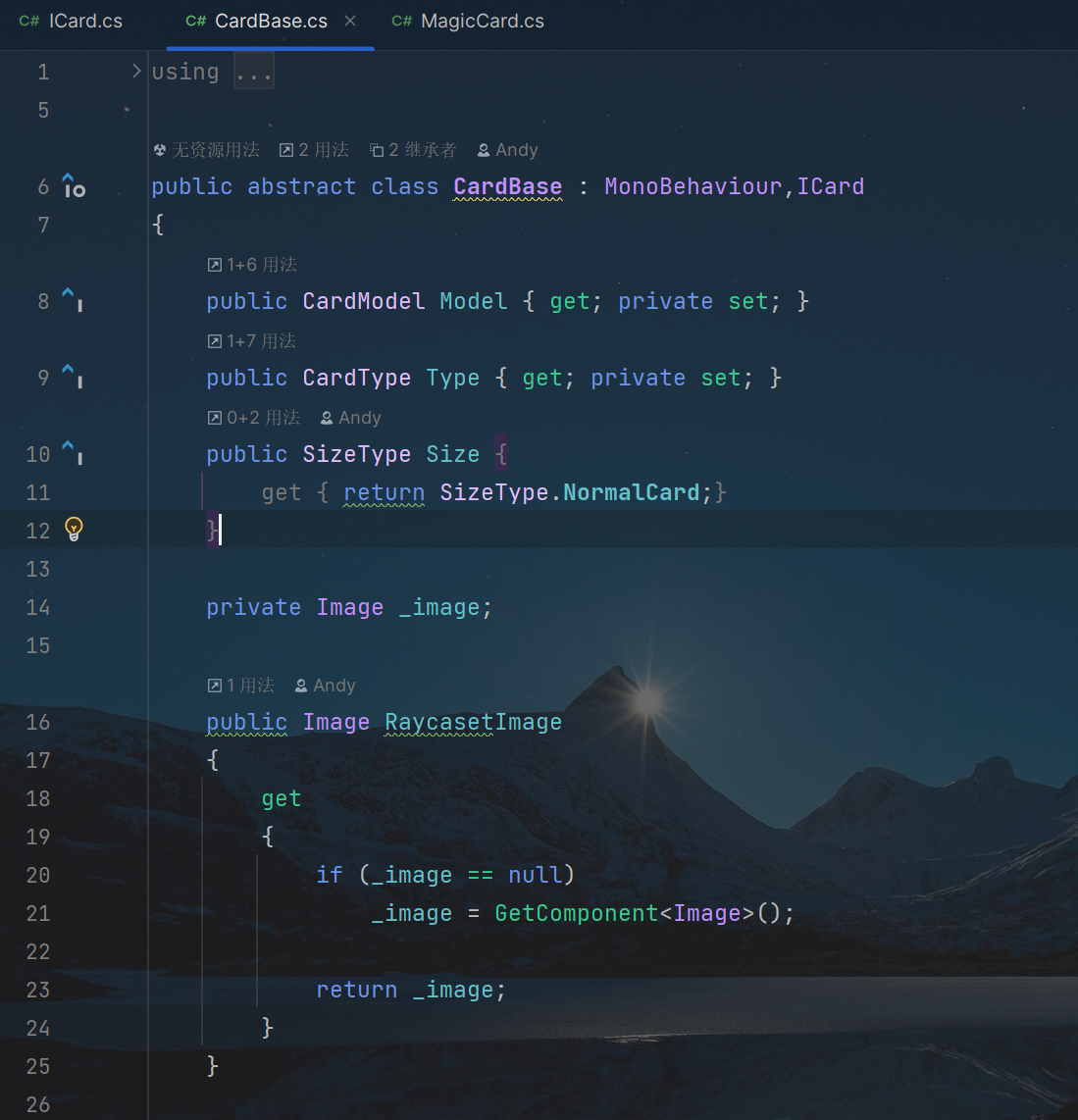Open the '1 用法' usages hint
This screenshot has height=1120, width=1078.
(x=240, y=686)
